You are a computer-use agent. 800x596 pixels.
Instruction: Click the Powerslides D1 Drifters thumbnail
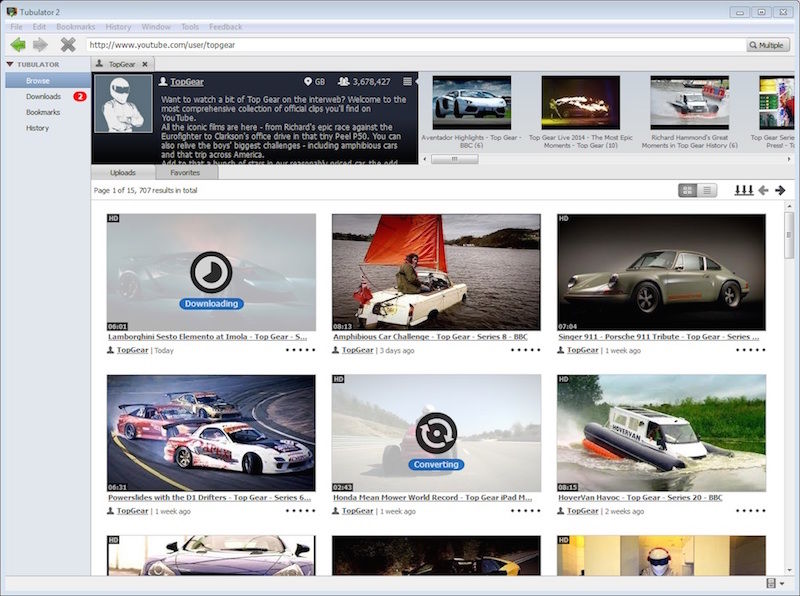[211, 433]
